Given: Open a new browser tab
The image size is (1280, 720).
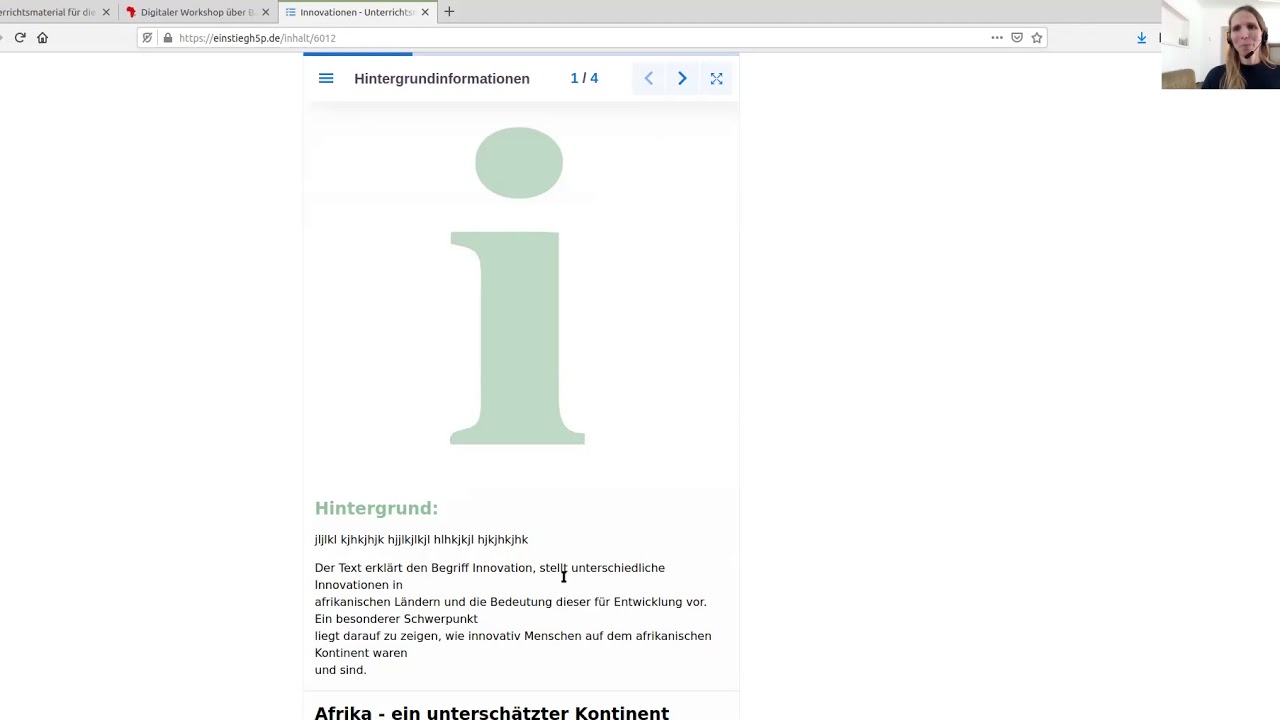Looking at the screenshot, I should tap(449, 12).
